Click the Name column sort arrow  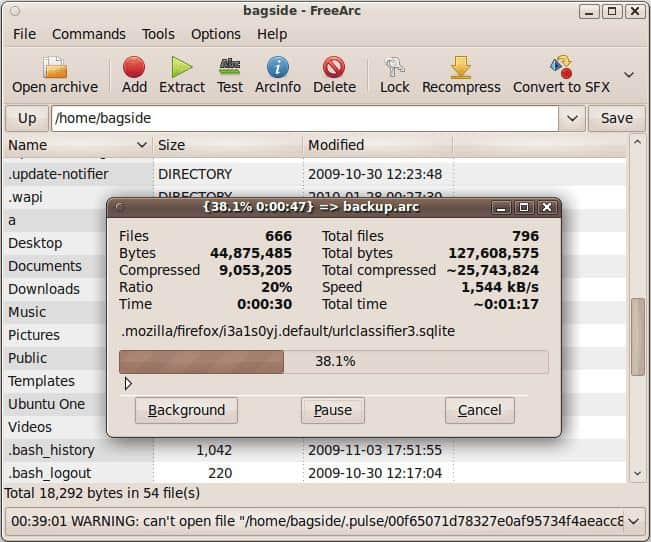coord(142,145)
